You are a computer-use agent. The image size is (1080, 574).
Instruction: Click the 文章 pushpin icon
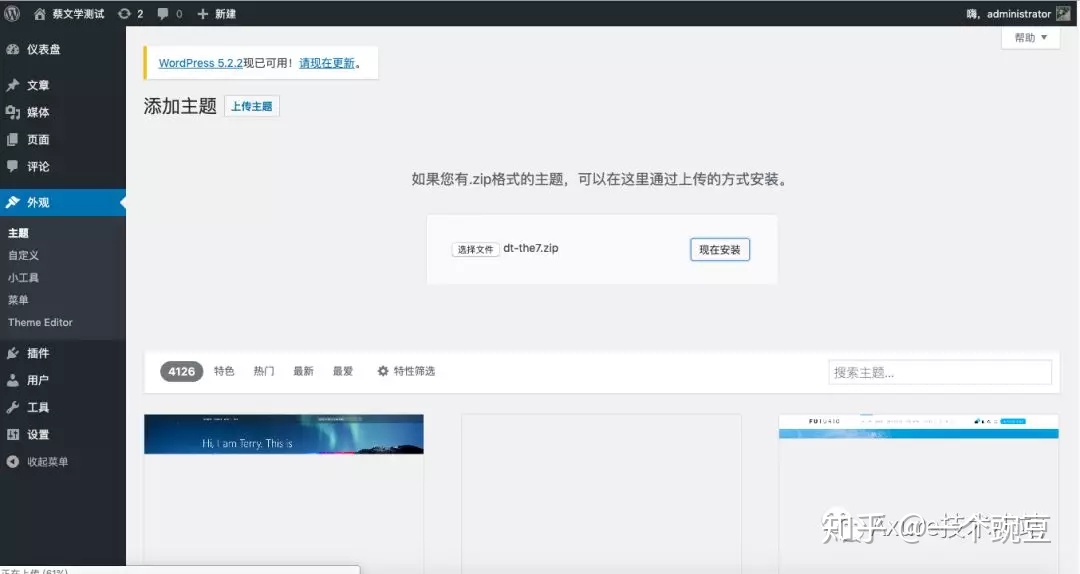(x=12, y=85)
